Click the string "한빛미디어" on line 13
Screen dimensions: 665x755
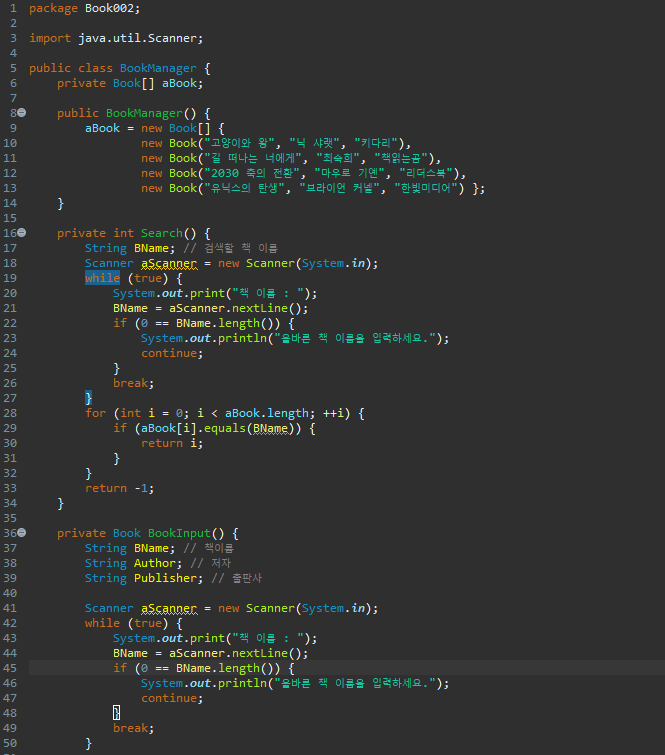tap(429, 188)
